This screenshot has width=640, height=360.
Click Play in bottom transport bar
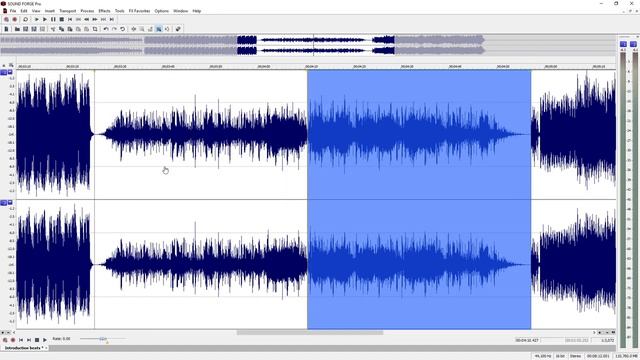45,340
